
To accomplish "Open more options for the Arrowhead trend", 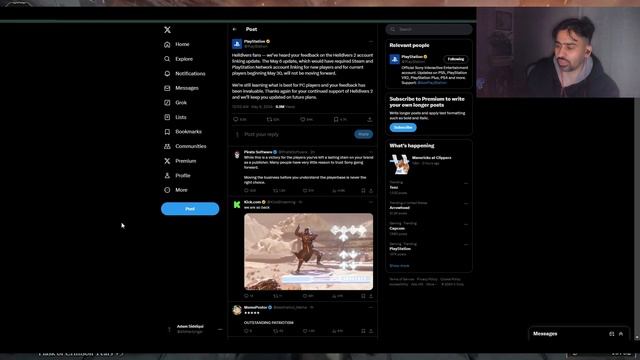I will [466, 203].
